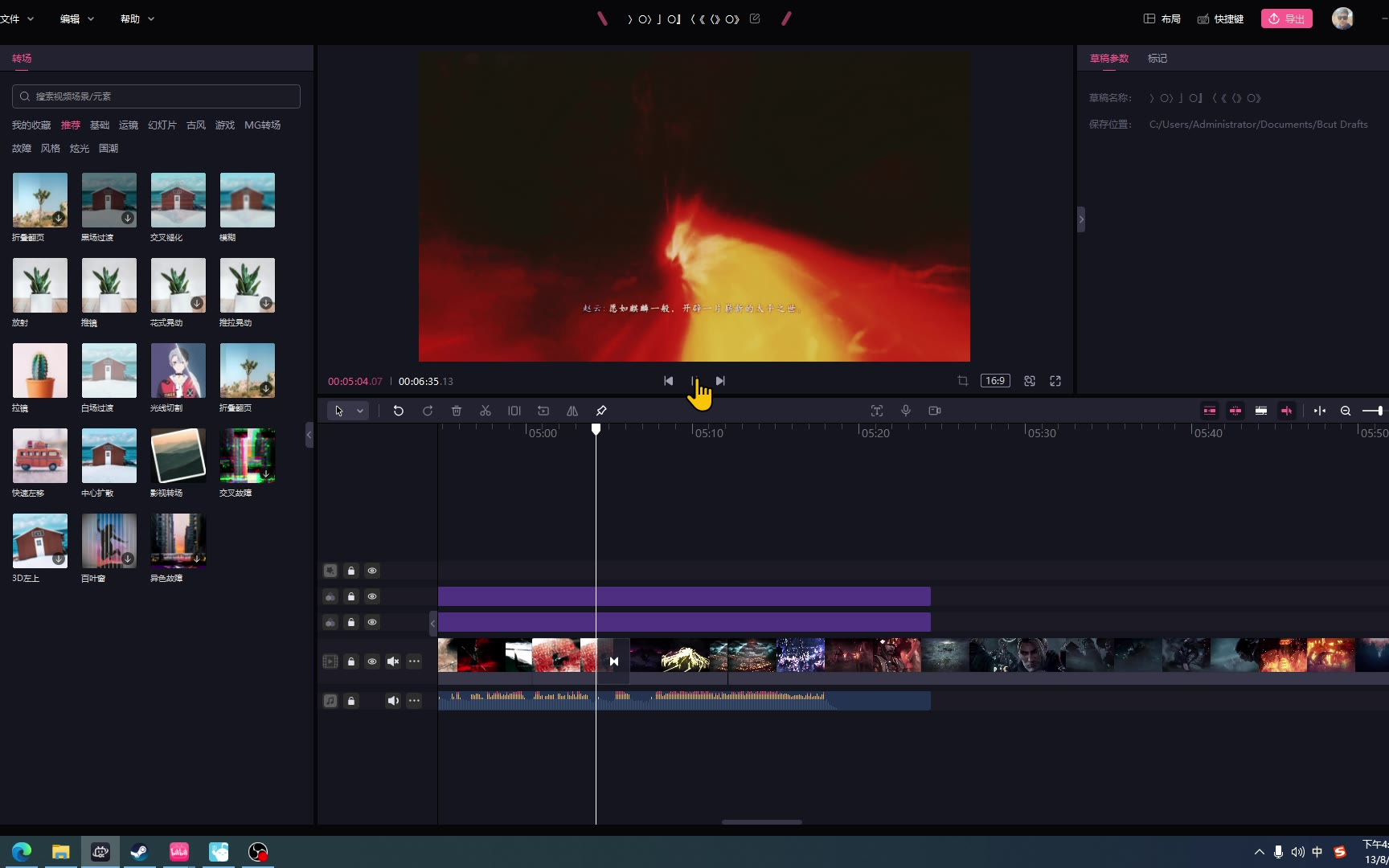Mute the audio music track
The width and height of the screenshot is (1389, 868).
pyautogui.click(x=393, y=701)
